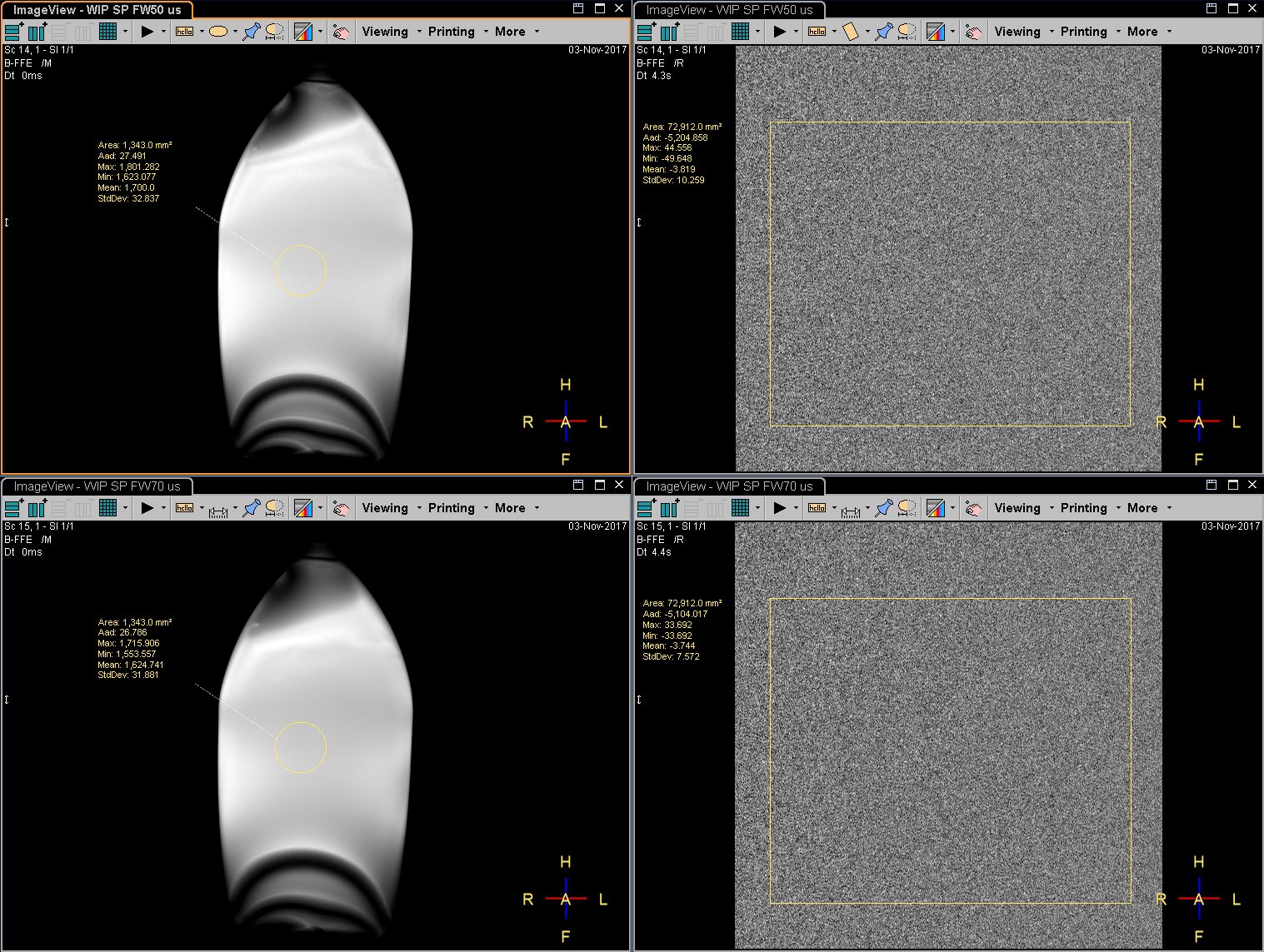Click the hand interaction icon in the top-left viewer
The height and width of the screenshot is (952, 1264).
tap(341, 32)
